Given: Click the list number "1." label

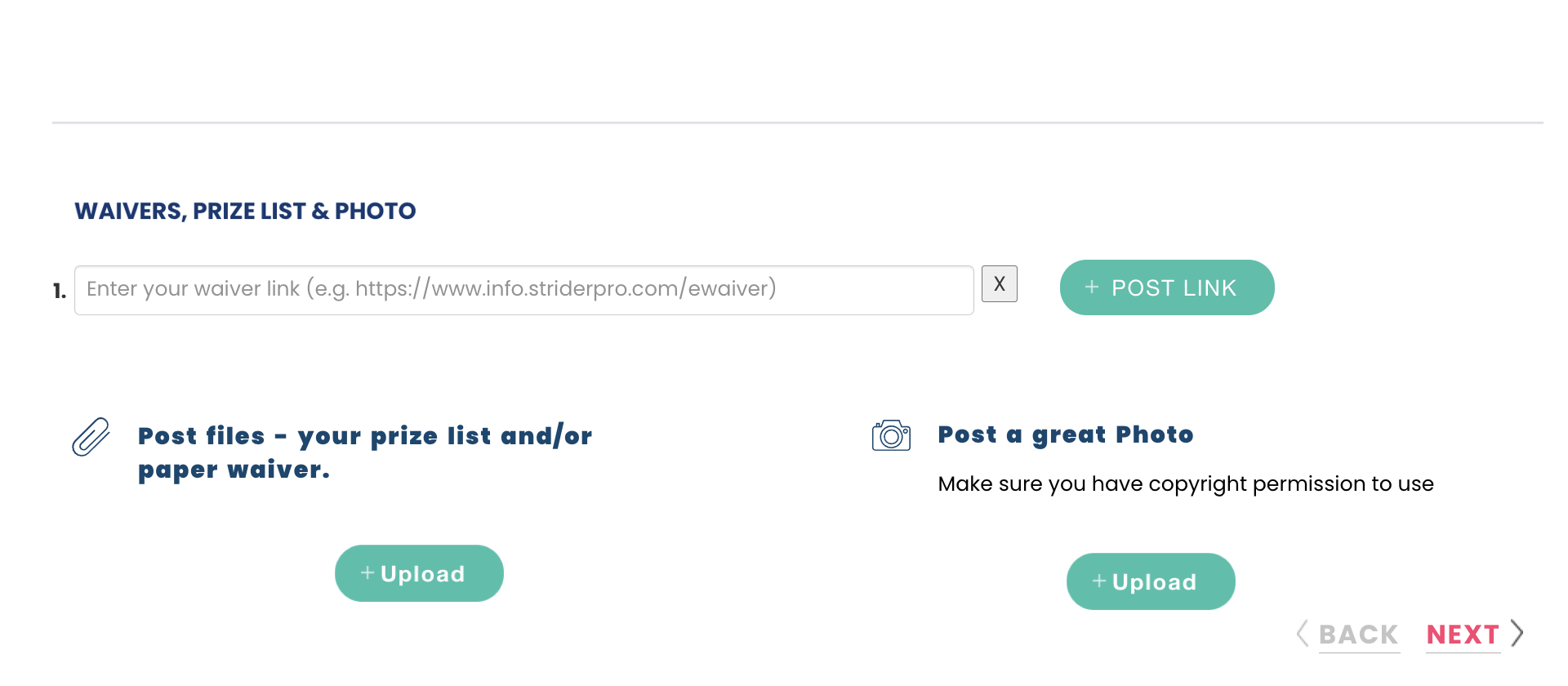Looking at the screenshot, I should [60, 291].
